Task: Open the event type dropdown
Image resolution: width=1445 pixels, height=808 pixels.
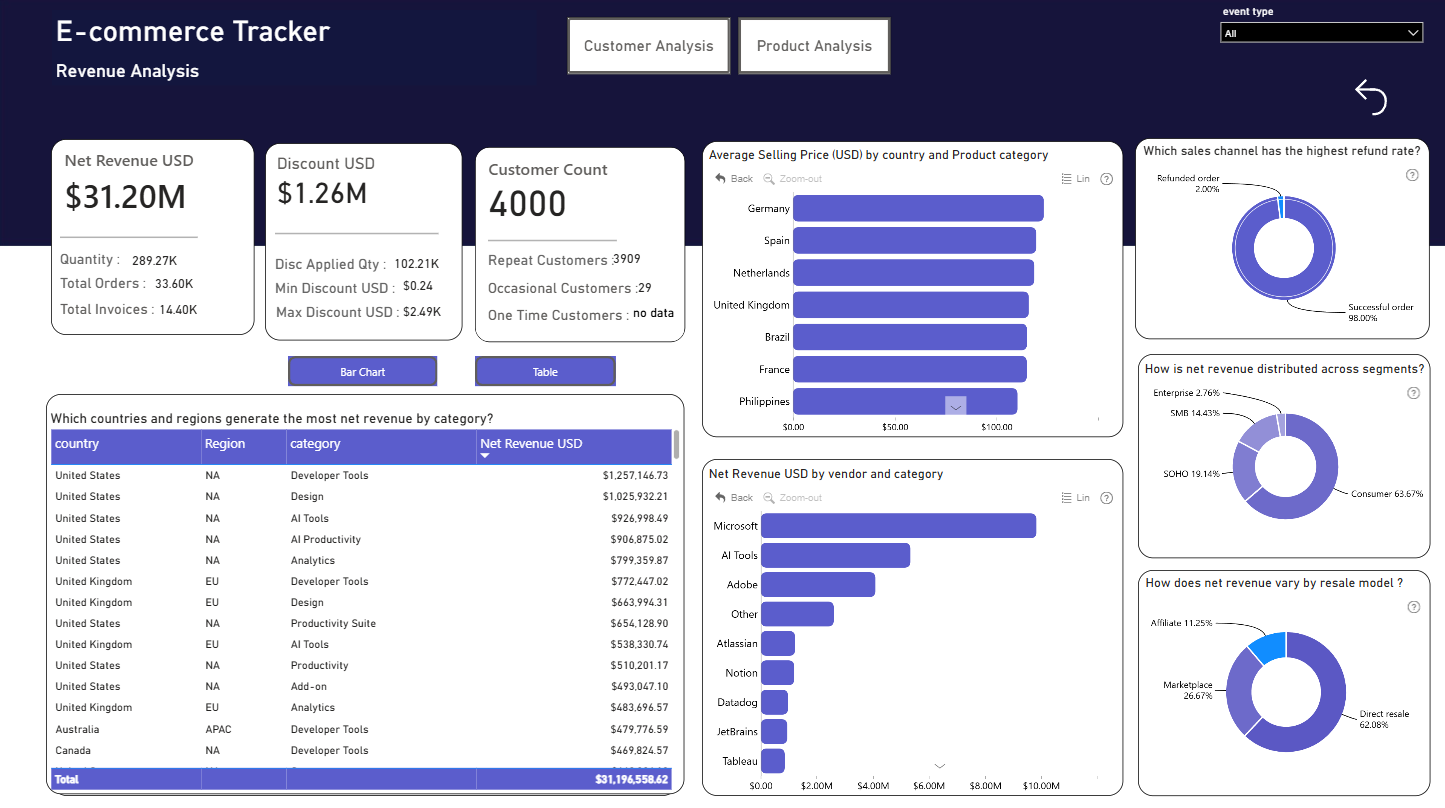Action: pyautogui.click(x=1321, y=33)
